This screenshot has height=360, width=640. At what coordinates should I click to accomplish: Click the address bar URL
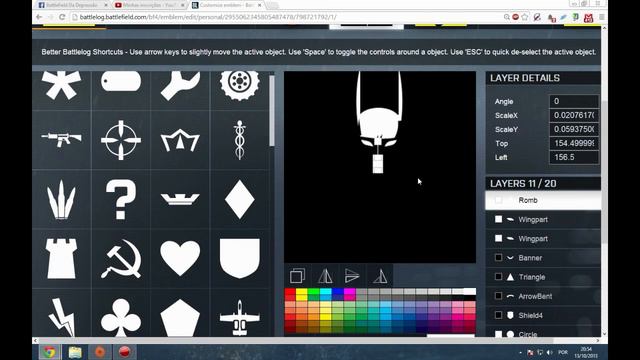click(x=208, y=17)
